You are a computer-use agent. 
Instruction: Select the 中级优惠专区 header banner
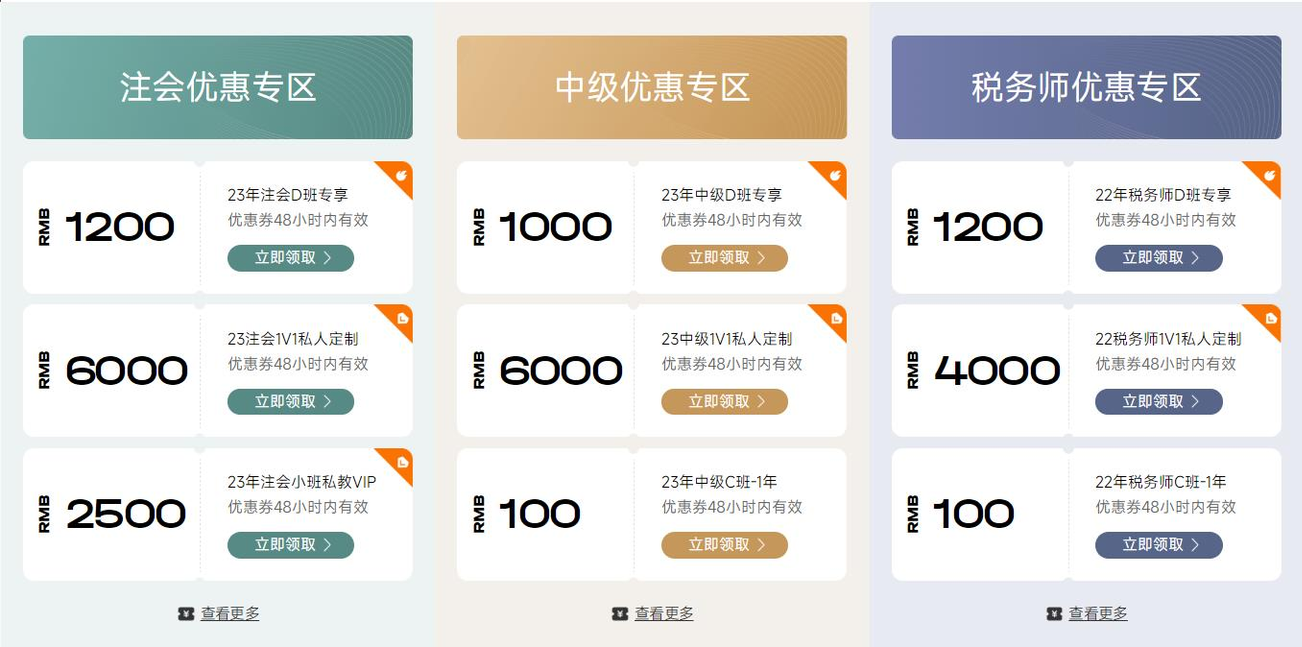651,86
